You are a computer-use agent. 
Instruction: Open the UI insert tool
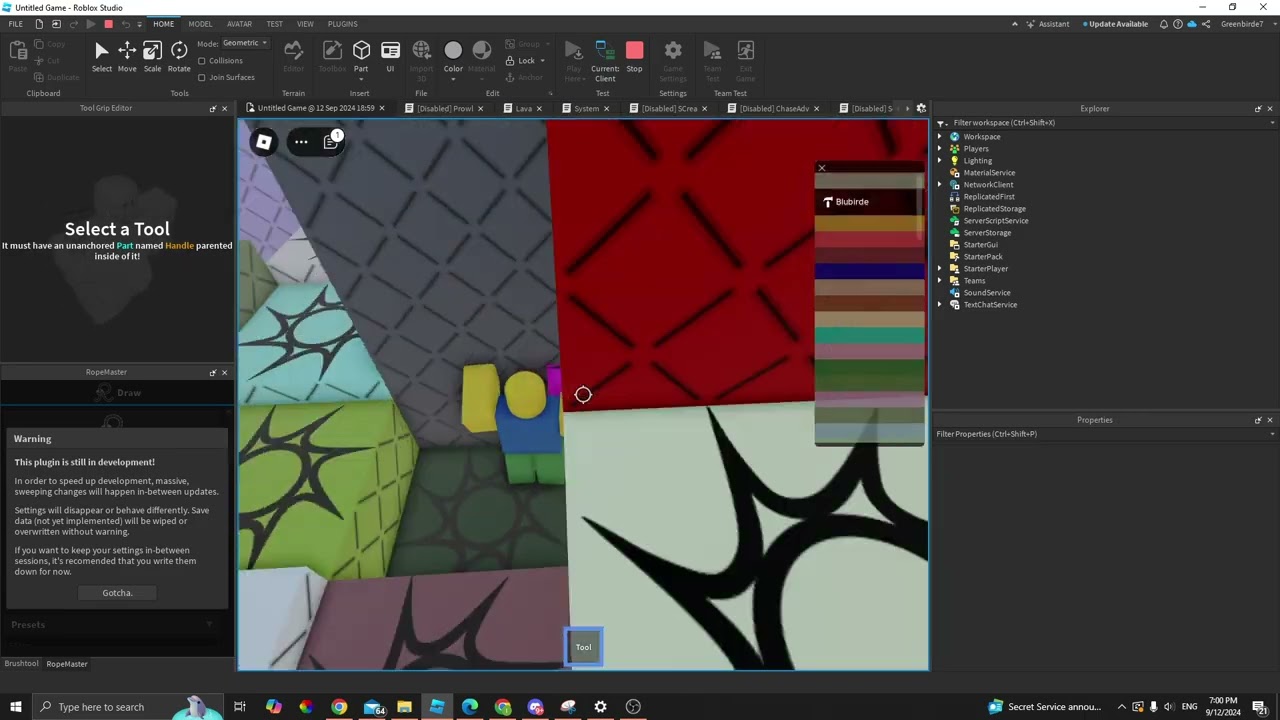(x=390, y=56)
